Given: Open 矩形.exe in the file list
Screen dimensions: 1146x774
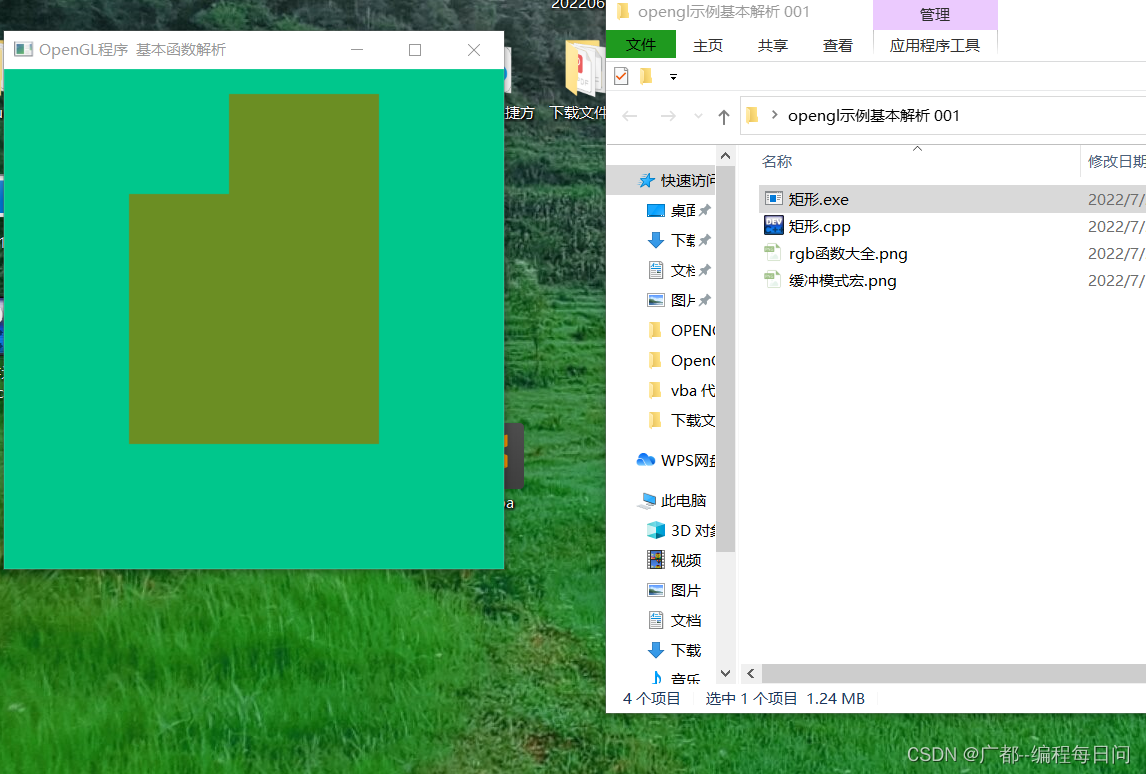Looking at the screenshot, I should click(818, 199).
